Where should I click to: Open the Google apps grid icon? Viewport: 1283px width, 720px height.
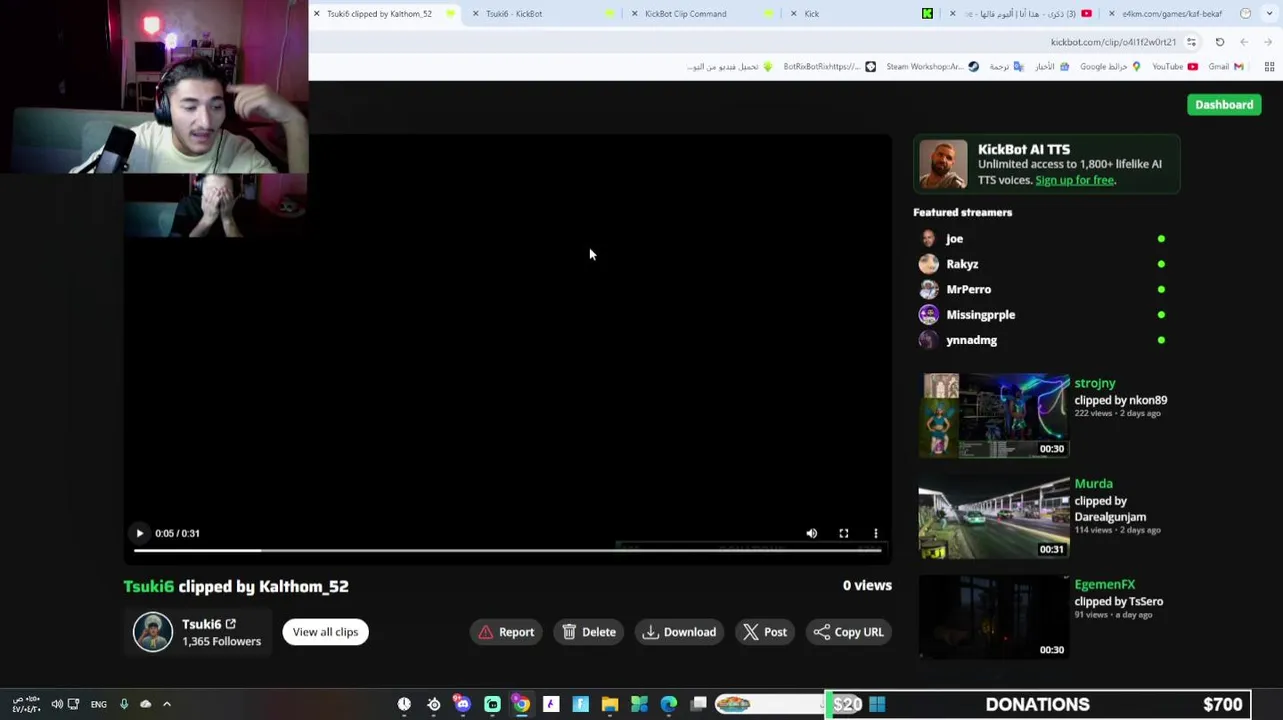pyautogui.click(x=1269, y=67)
